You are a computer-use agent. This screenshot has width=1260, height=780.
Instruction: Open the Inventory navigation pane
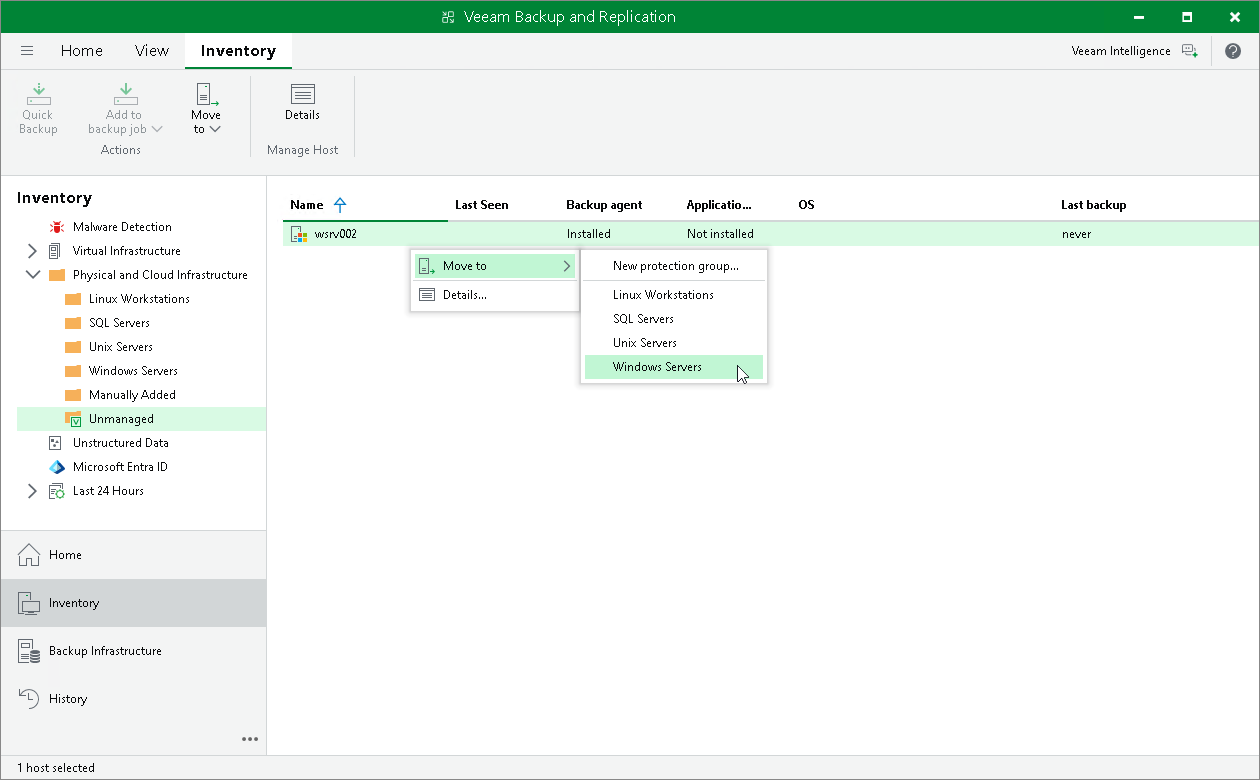pyautogui.click(x=133, y=603)
